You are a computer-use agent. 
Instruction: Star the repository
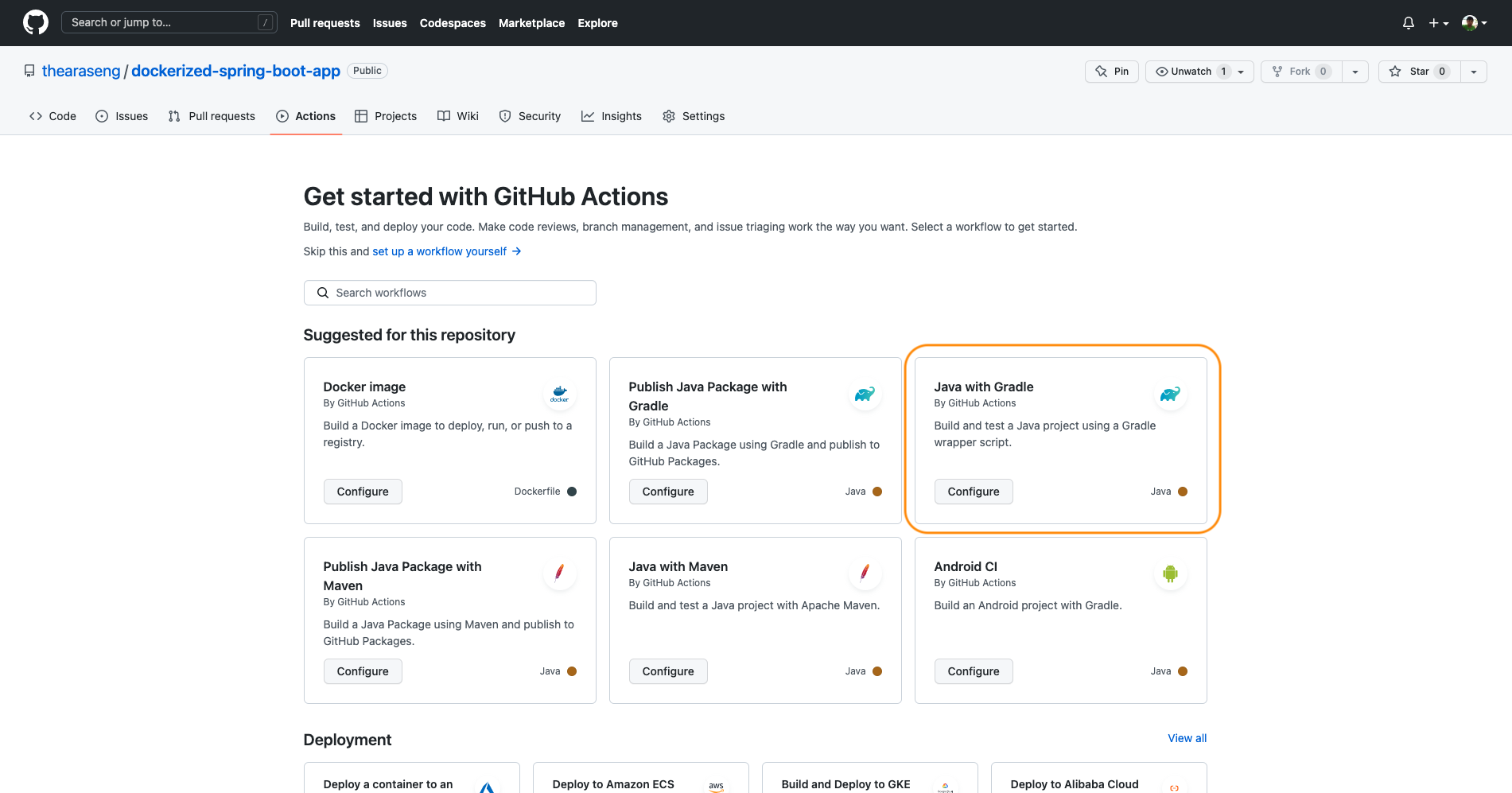click(x=1419, y=72)
